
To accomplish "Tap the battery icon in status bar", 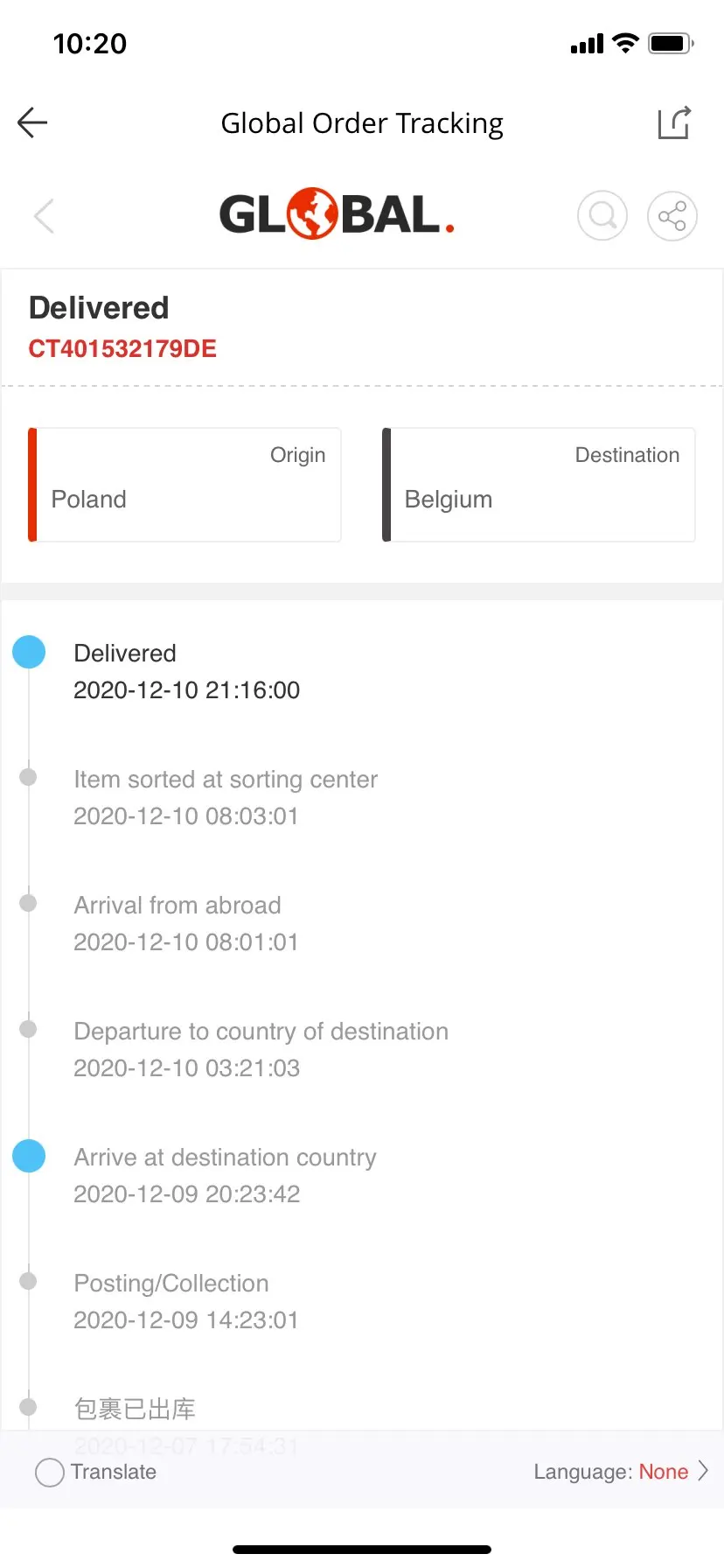I will (671, 43).
